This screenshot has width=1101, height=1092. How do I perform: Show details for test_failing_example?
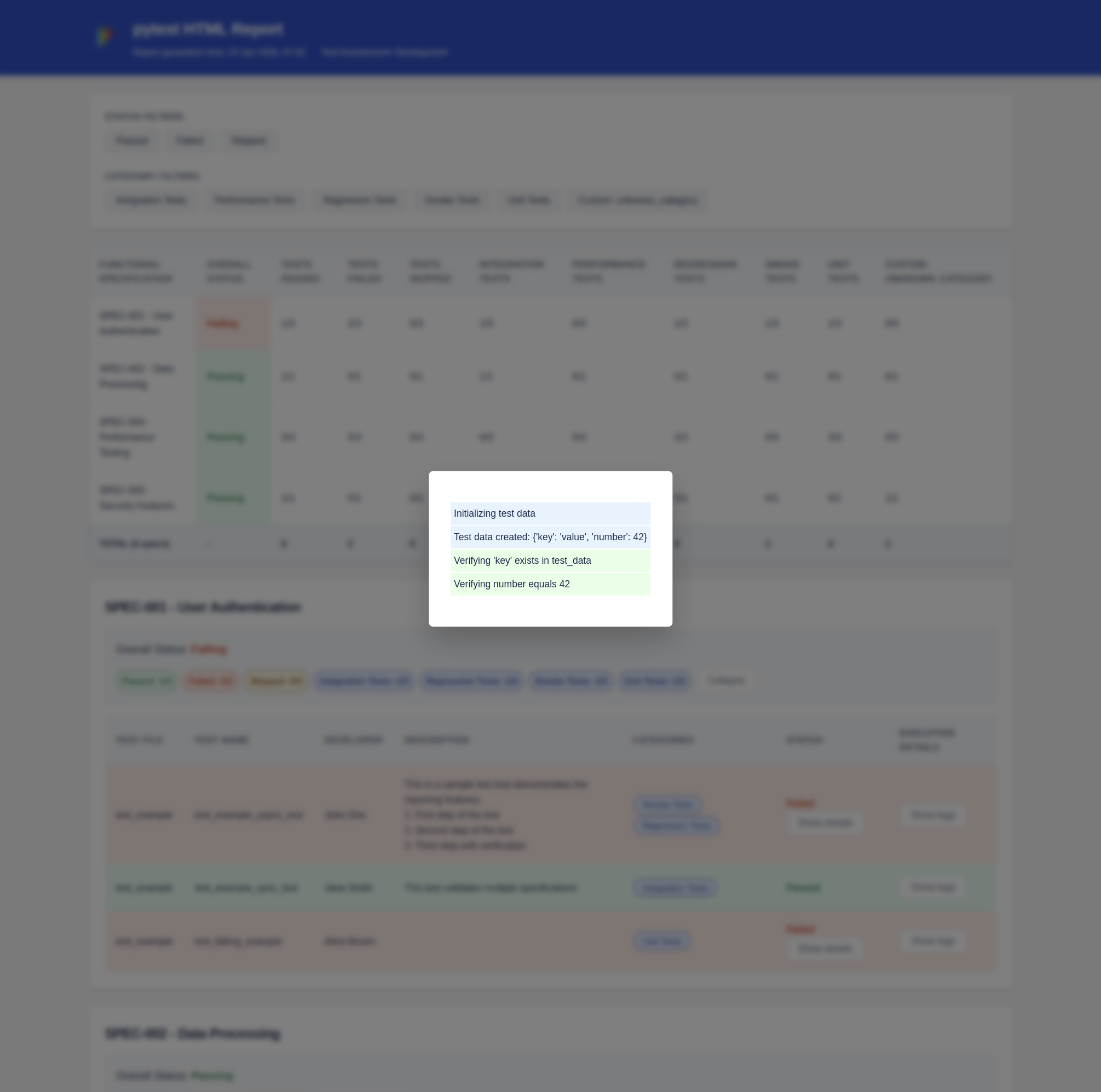824,949
